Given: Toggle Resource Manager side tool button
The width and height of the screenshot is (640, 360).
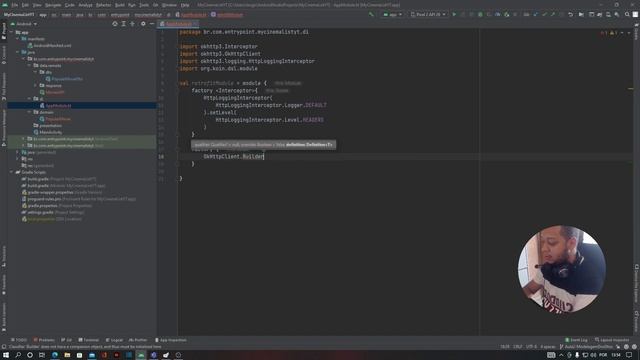Looking at the screenshot, I should (x=4, y=127).
